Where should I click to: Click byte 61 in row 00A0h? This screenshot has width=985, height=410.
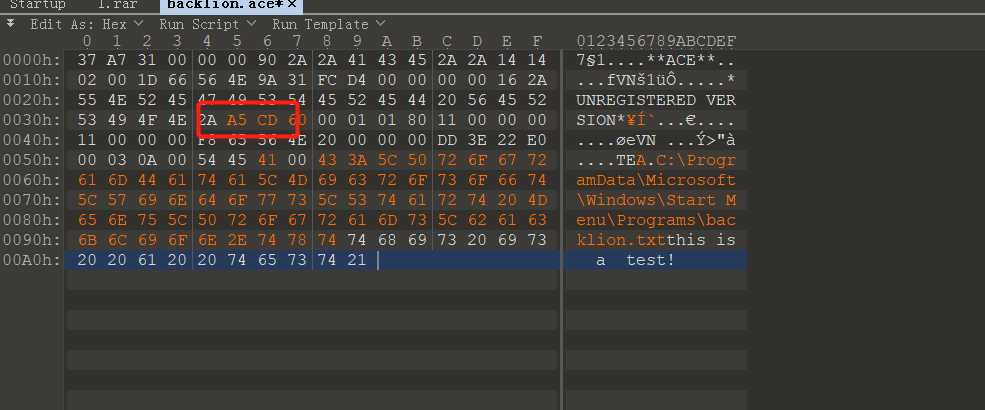pyautogui.click(x=147, y=260)
